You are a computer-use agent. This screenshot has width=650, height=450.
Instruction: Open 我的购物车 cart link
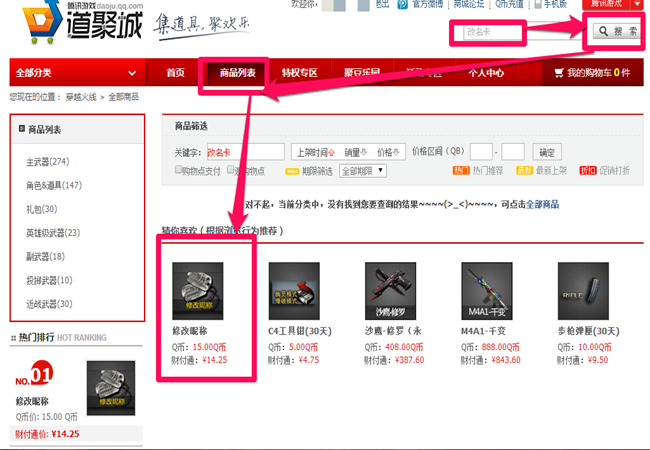[x=593, y=73]
